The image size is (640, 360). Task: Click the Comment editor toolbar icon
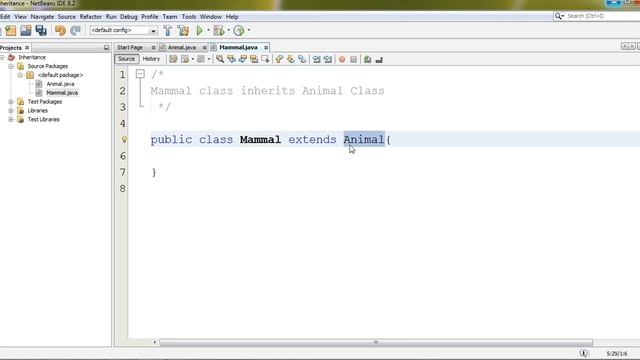click(367, 60)
